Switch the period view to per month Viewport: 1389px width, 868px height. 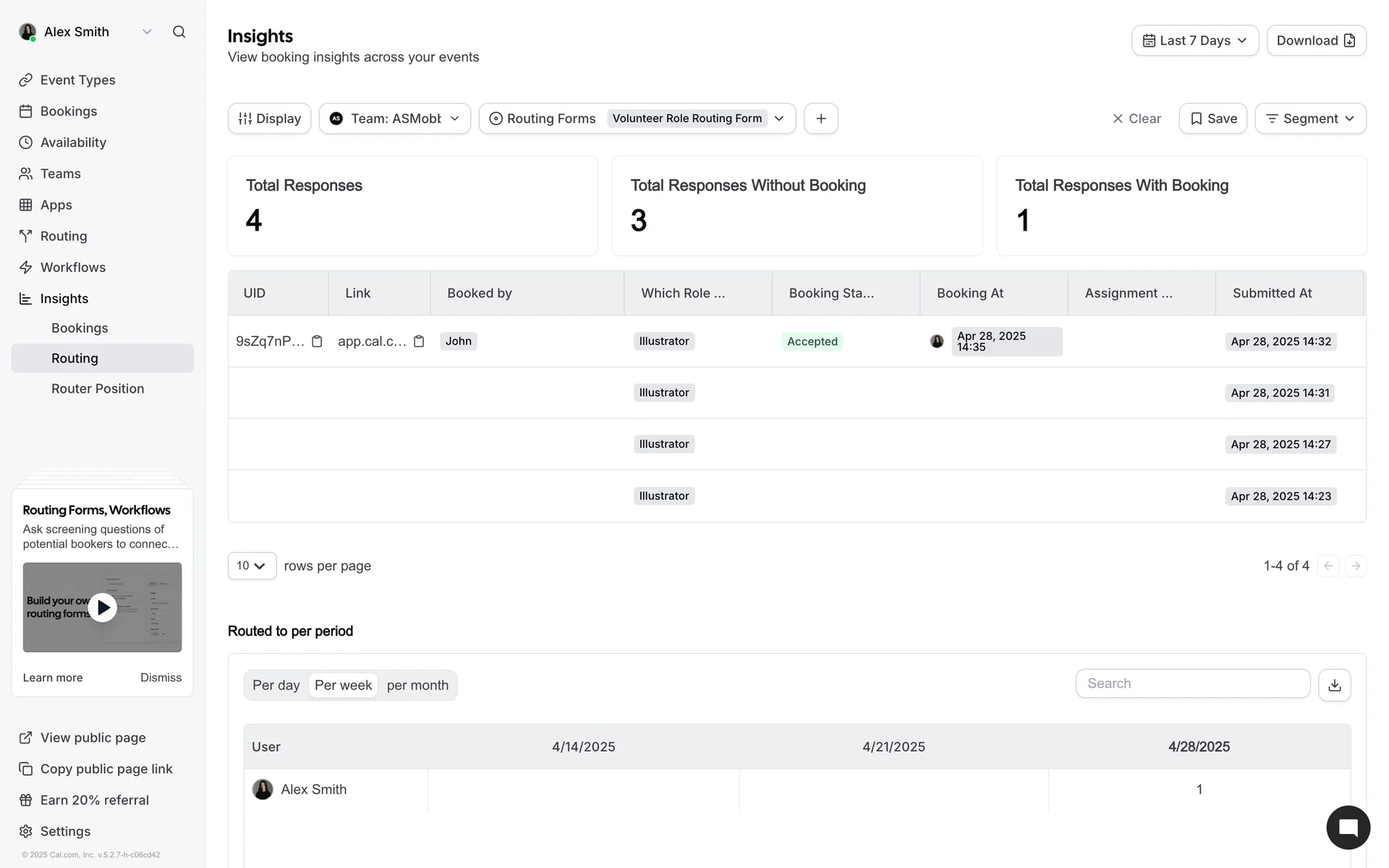point(417,685)
